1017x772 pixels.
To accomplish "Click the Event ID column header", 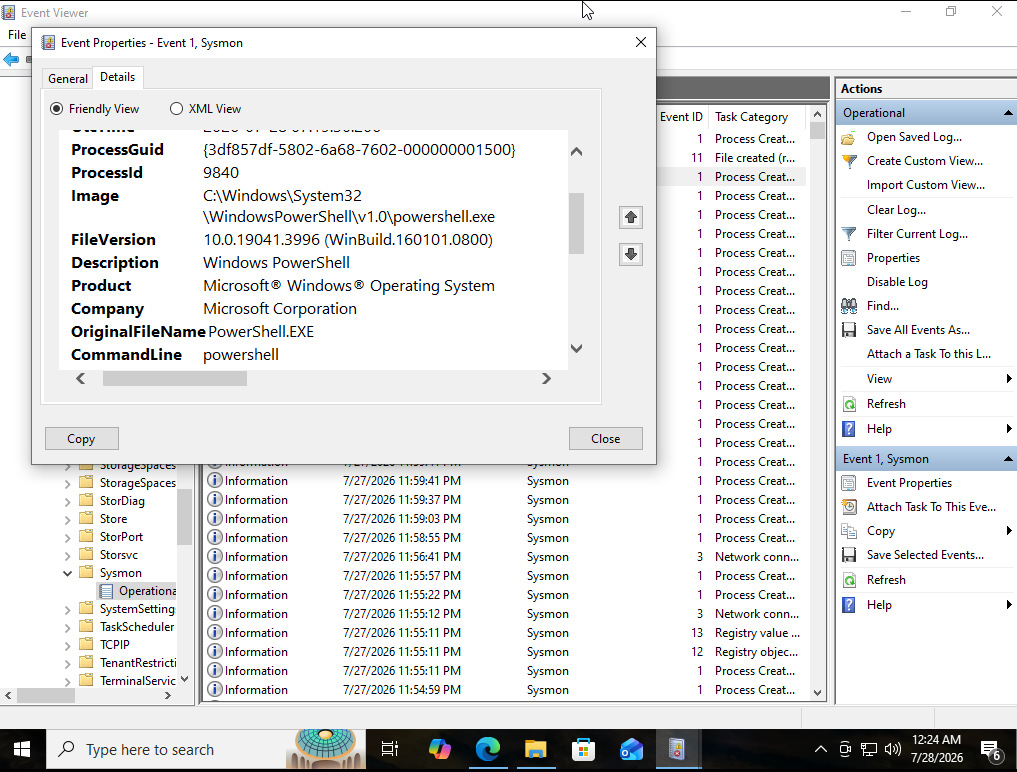I will [681, 117].
